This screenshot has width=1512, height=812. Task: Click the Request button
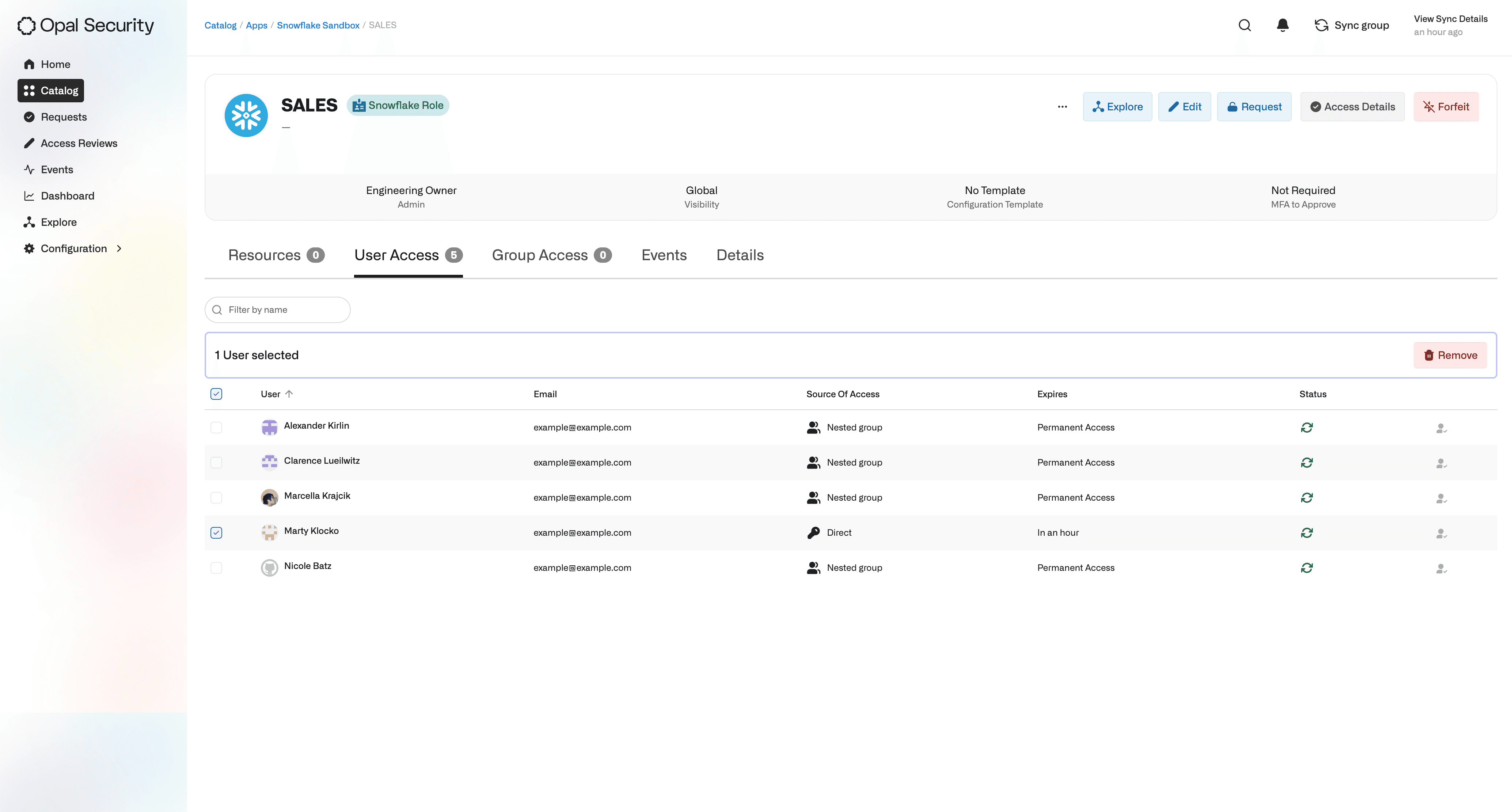(x=1254, y=107)
